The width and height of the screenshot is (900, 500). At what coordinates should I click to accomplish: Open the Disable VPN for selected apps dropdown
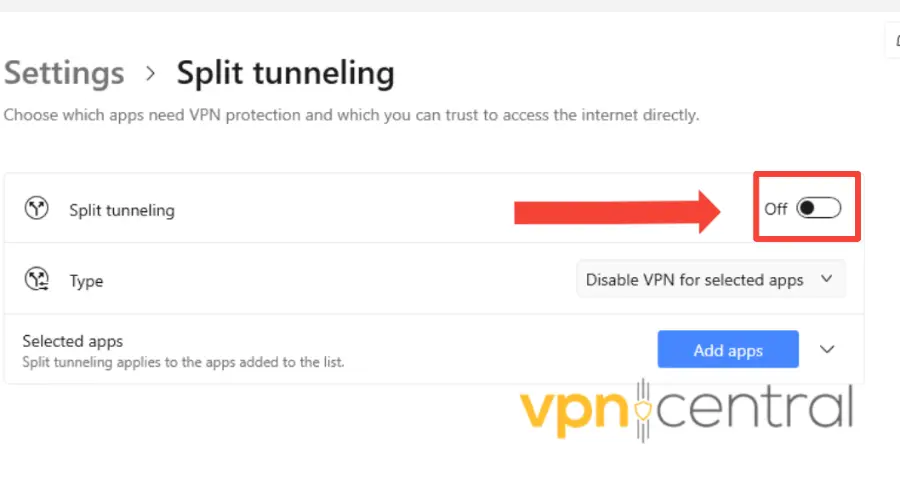(x=710, y=280)
